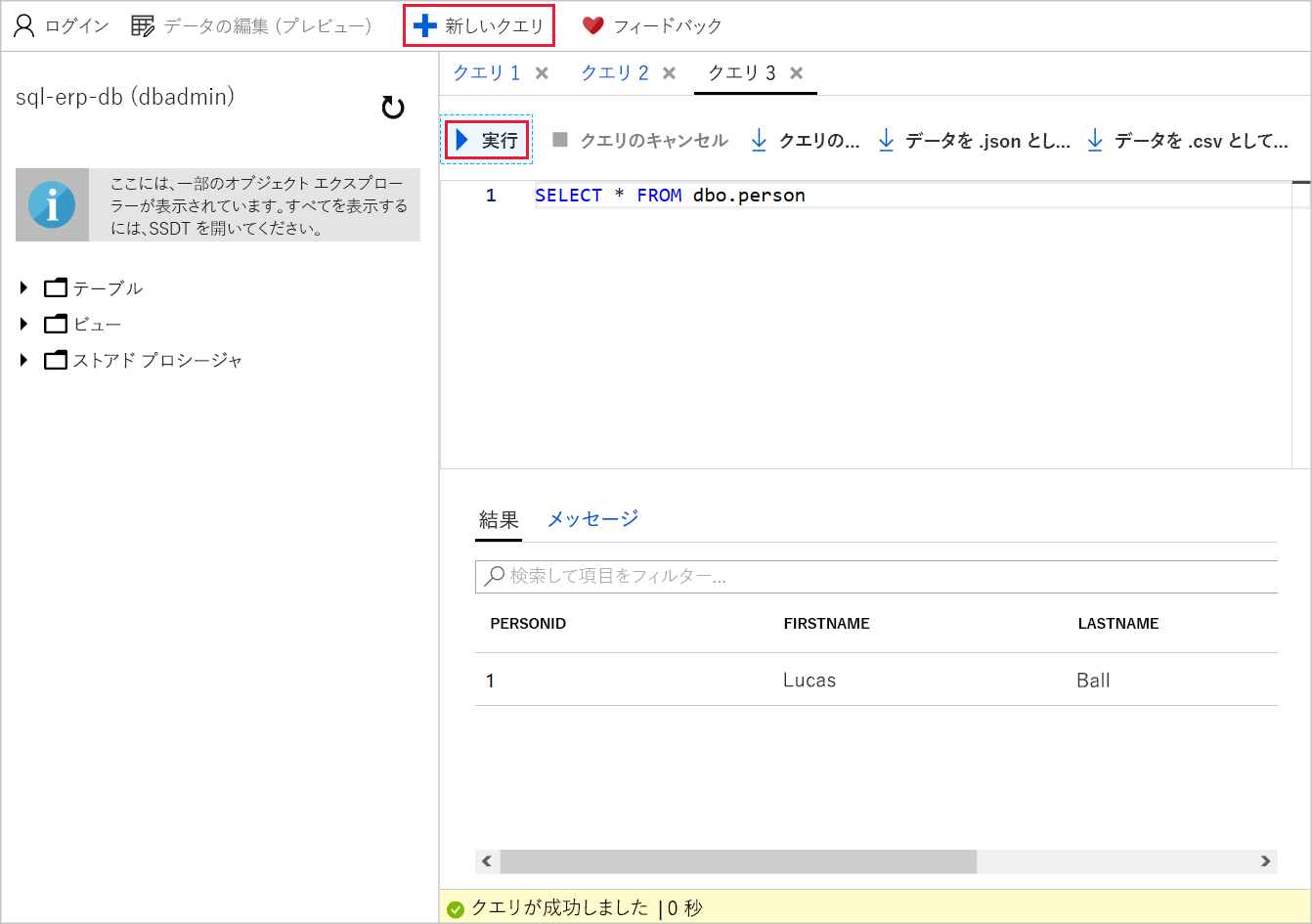
Task: Click the SELECT keyword in editor
Action: (569, 196)
